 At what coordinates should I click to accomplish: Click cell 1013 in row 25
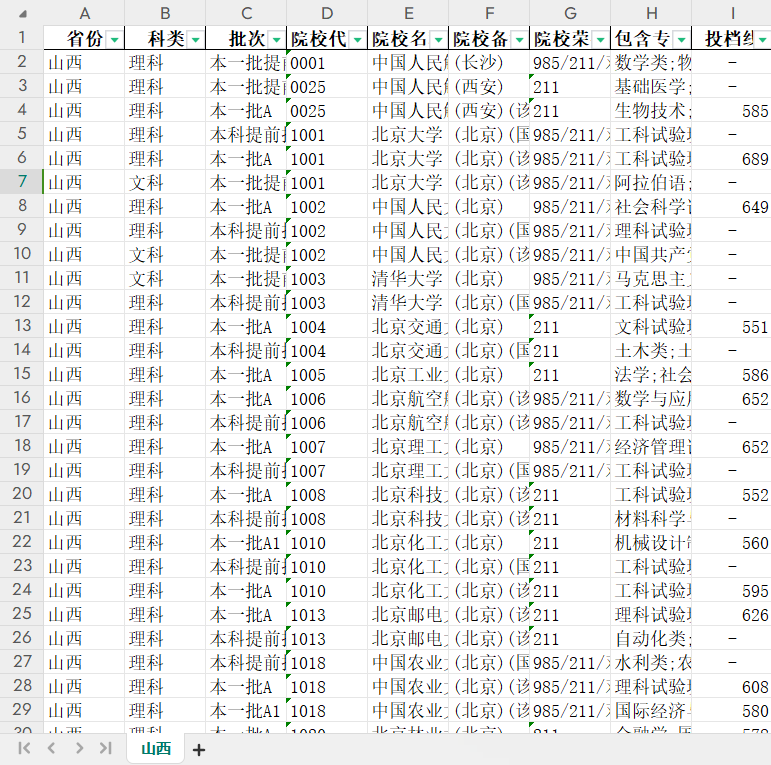[327, 615]
